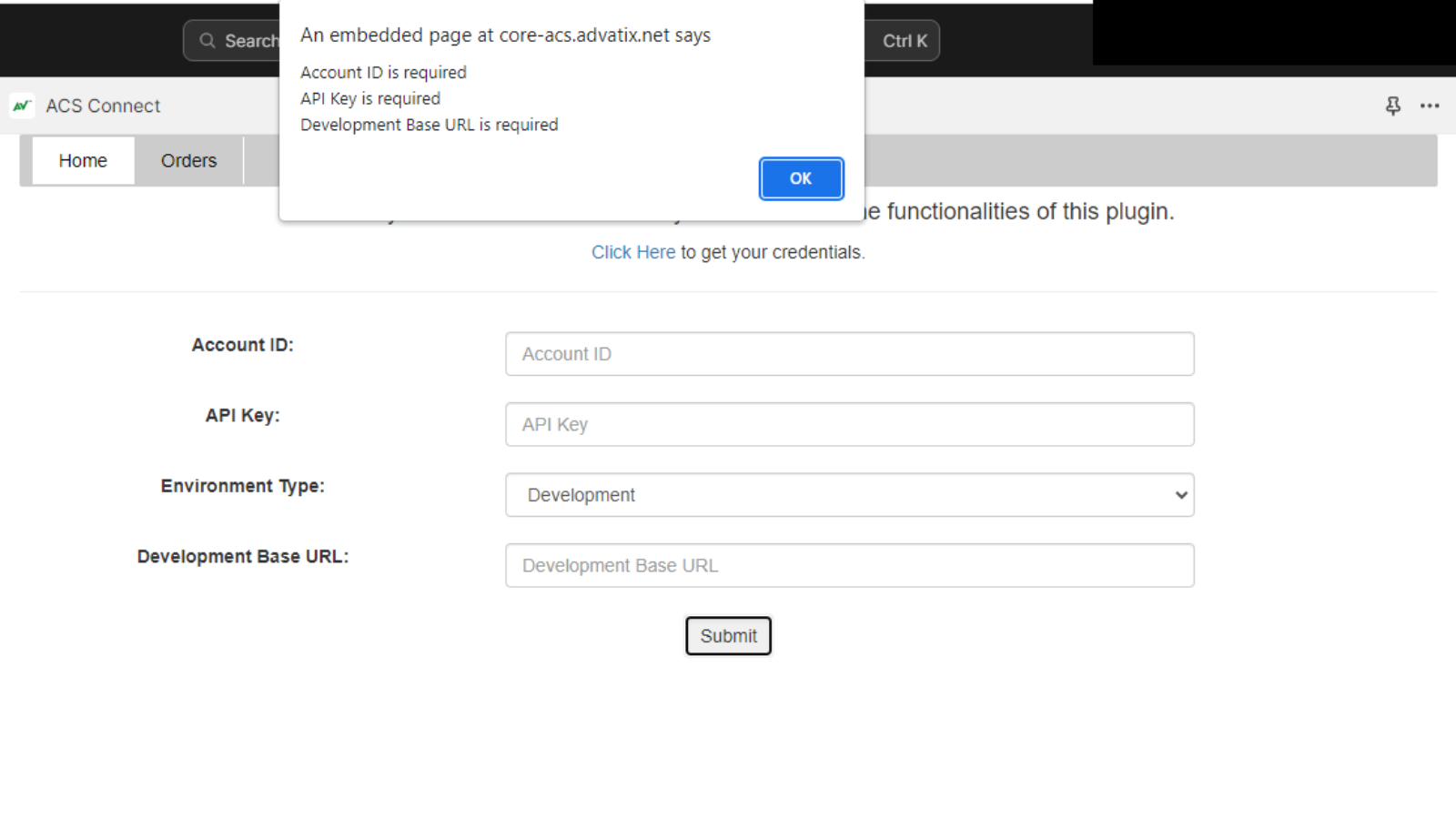Screen dimensions: 1456x819
Task: Click the green ACS Connect logo
Action: point(20,106)
